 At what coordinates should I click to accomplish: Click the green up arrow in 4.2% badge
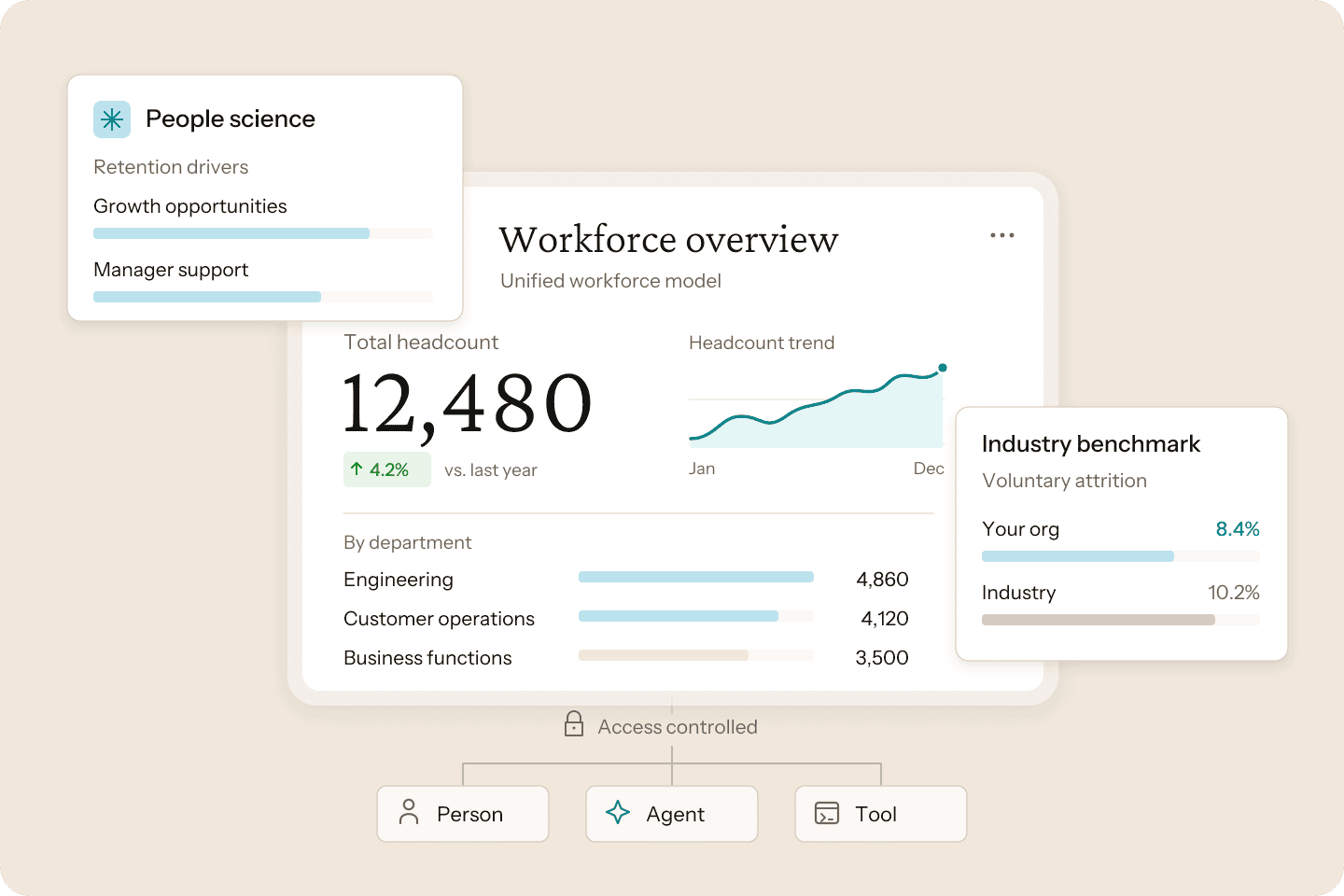[357, 469]
